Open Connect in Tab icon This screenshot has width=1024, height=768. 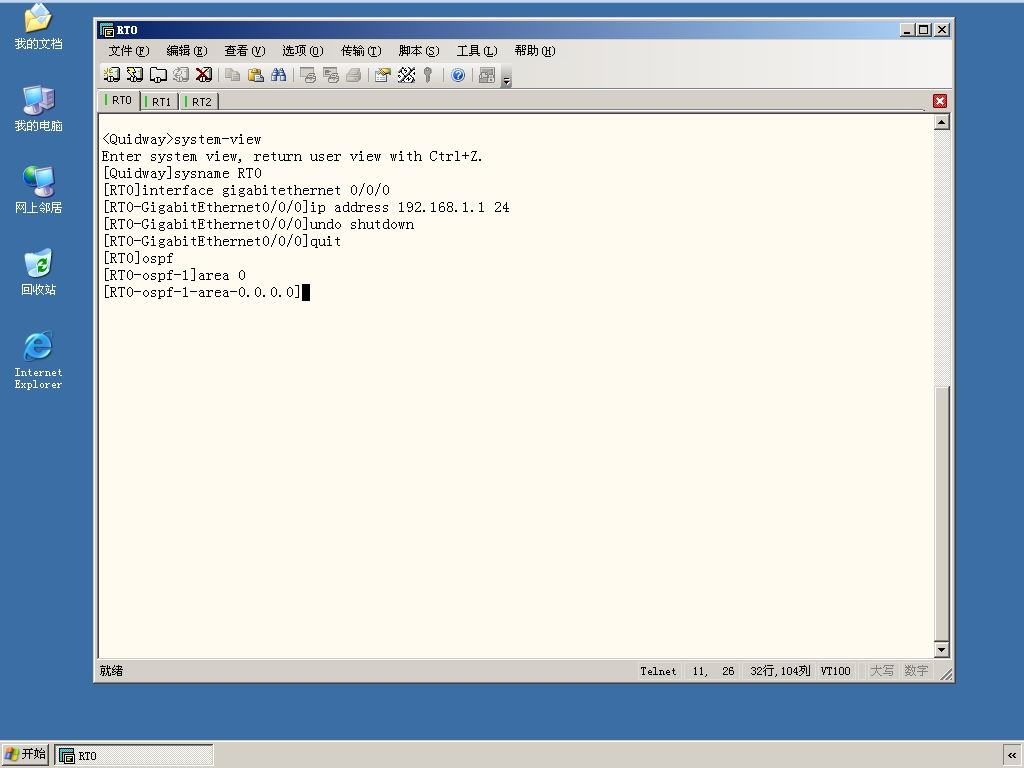(158, 75)
